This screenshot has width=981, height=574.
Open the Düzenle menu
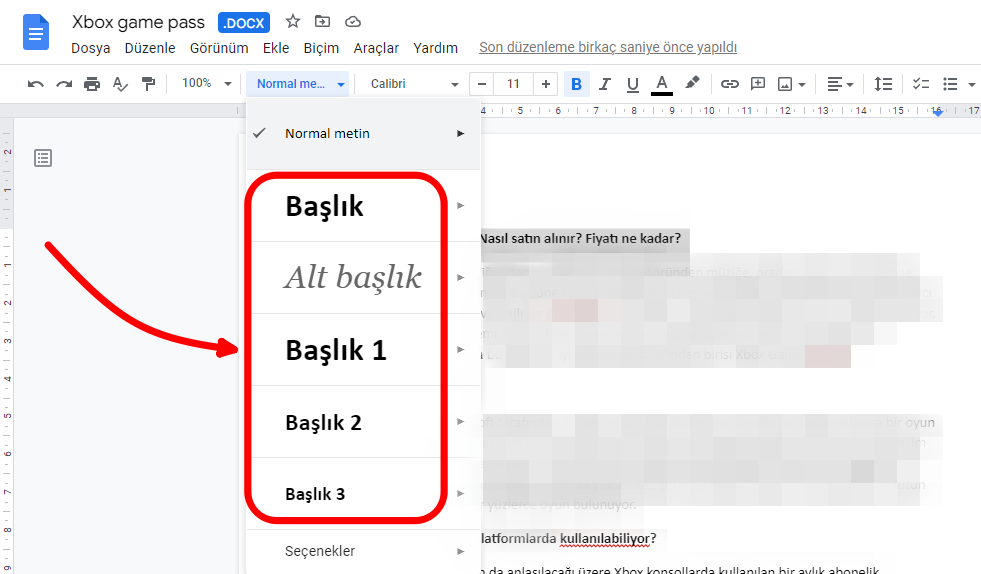[150, 48]
